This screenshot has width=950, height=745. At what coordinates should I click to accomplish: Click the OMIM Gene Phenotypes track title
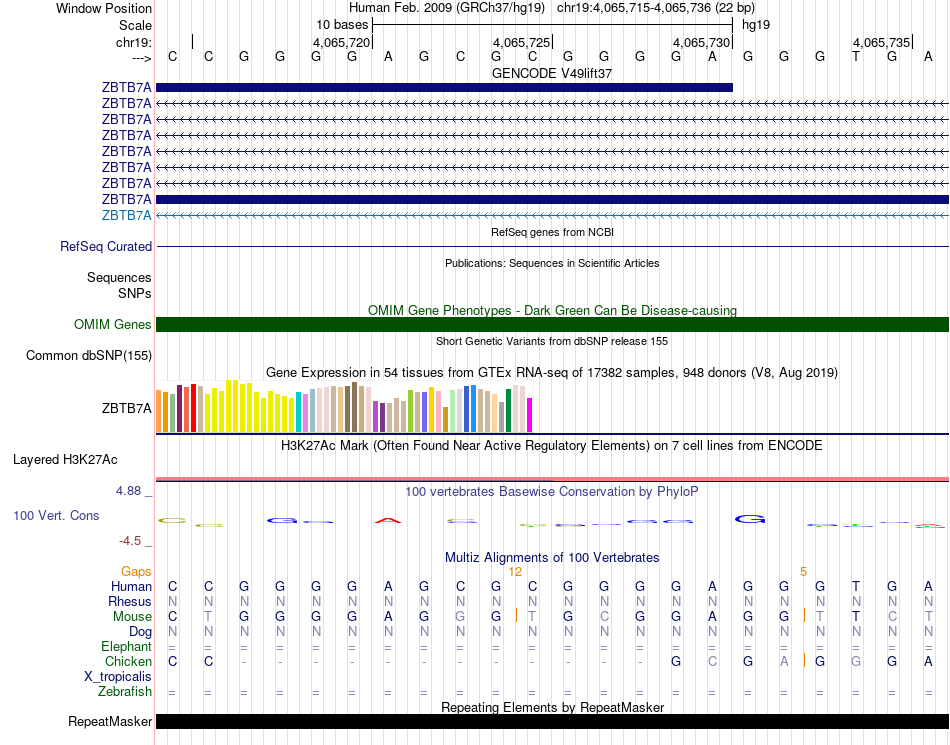552,310
